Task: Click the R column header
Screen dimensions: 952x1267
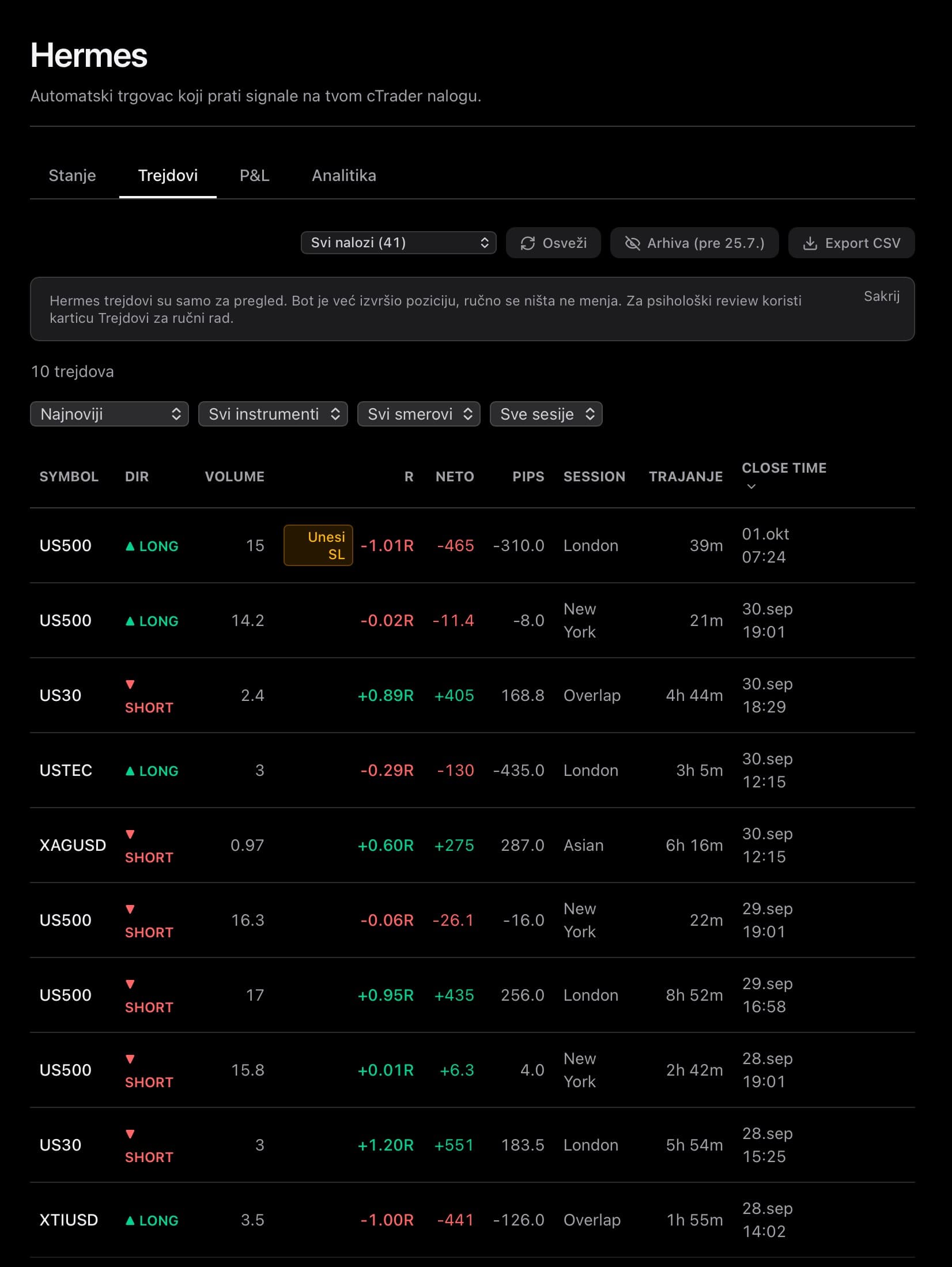Action: (409, 477)
